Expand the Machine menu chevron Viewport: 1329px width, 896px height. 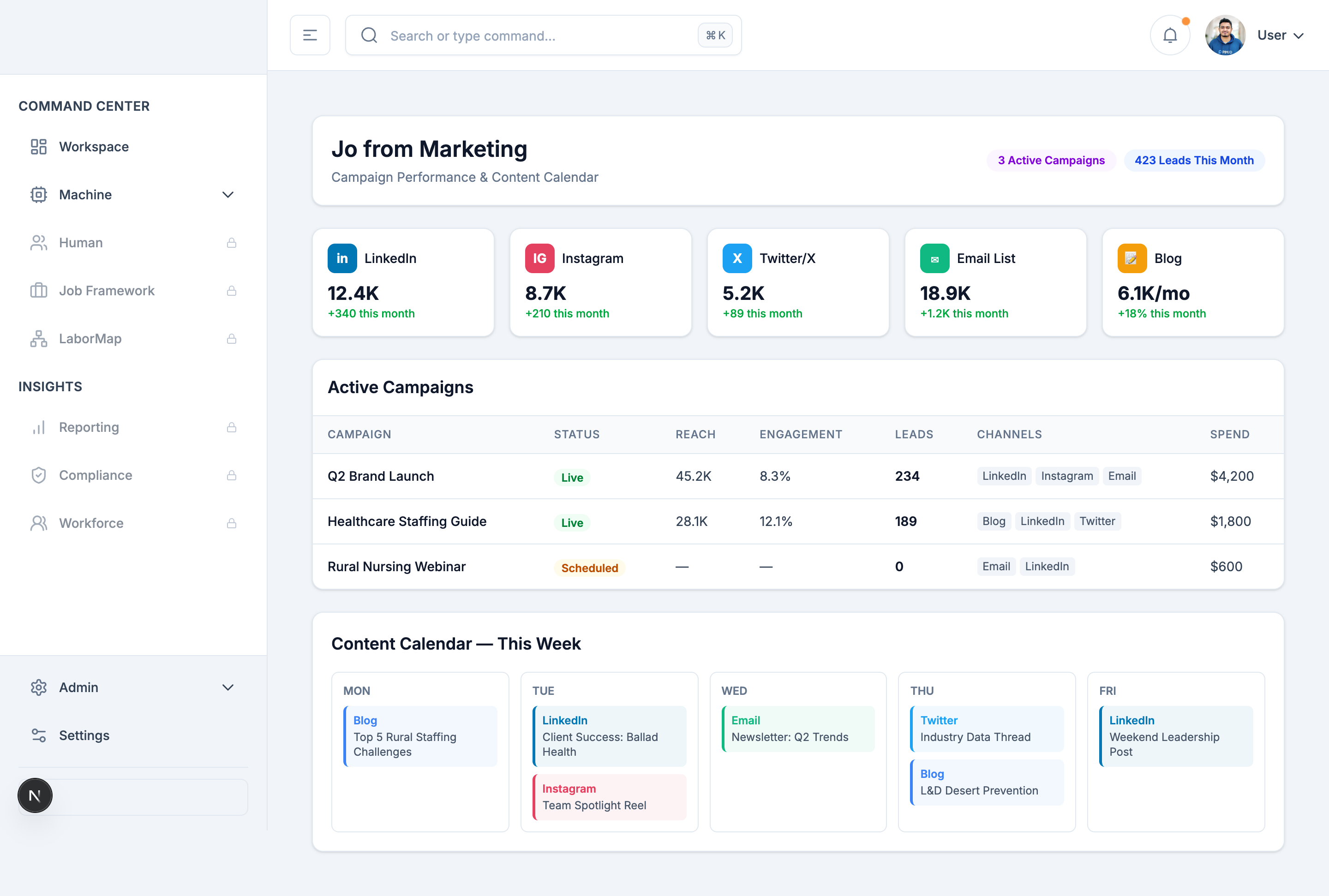[x=227, y=195]
